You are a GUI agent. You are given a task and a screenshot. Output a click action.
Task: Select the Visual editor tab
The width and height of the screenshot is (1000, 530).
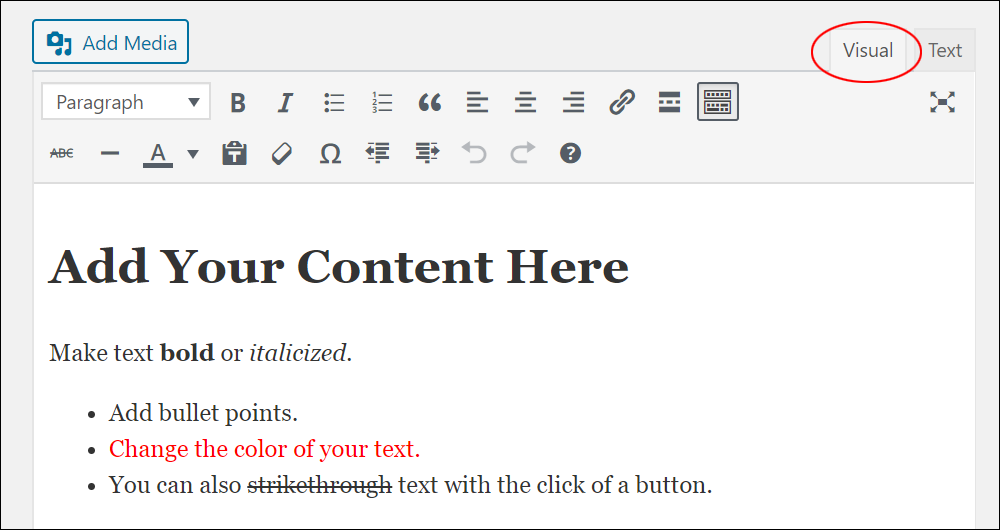coord(867,50)
